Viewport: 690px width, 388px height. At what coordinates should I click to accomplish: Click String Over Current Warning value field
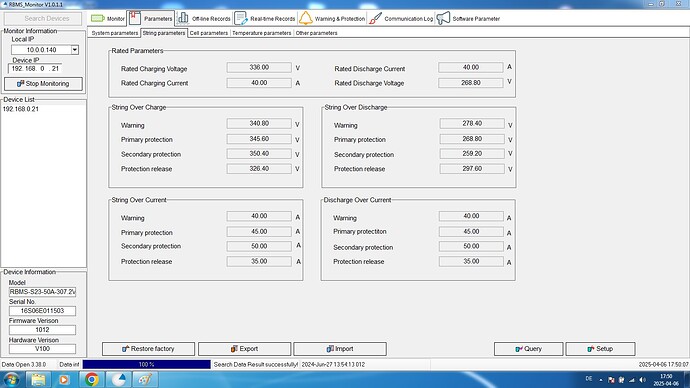tap(259, 216)
